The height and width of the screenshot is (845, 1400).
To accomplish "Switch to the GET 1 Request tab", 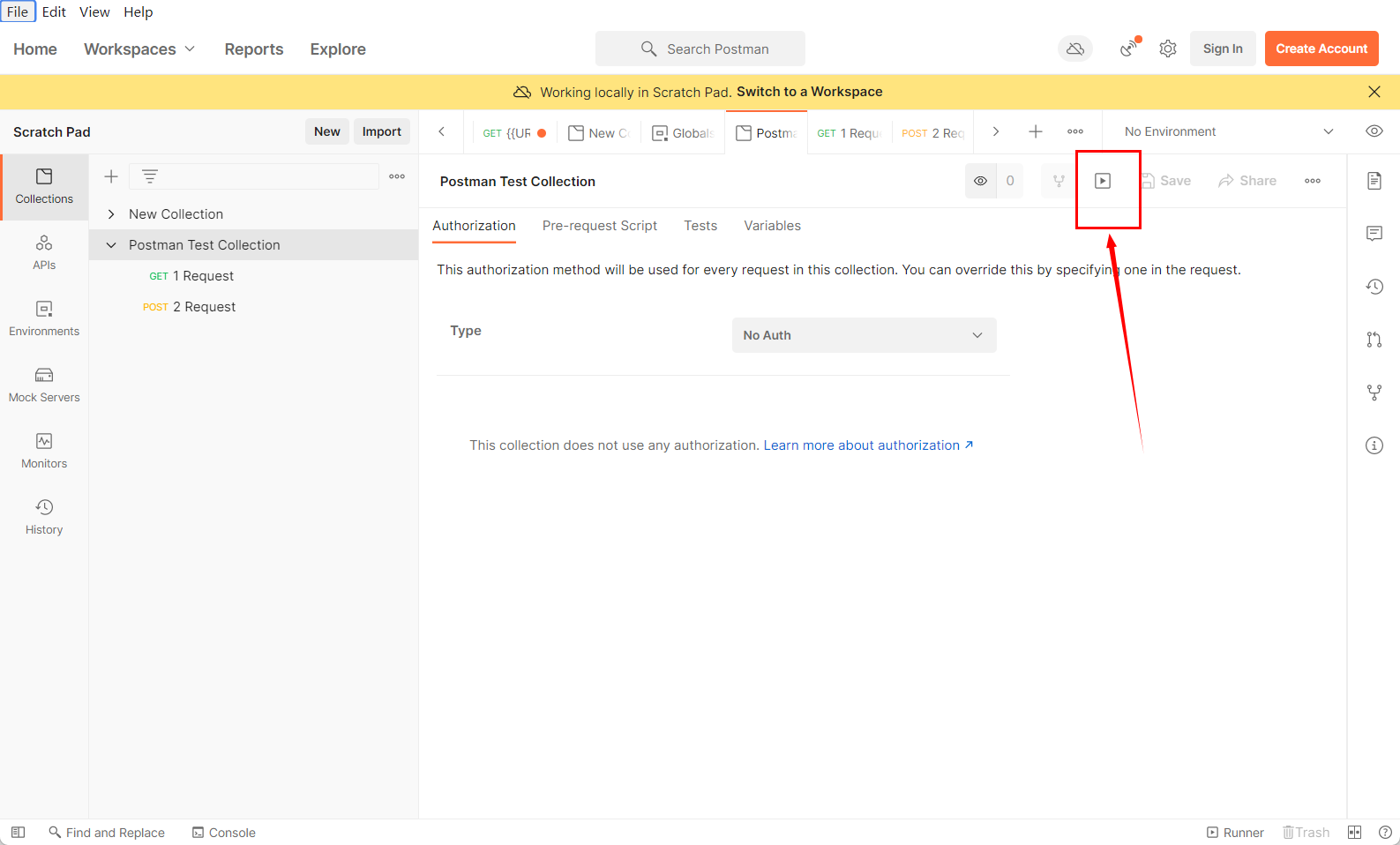I will coord(849,133).
